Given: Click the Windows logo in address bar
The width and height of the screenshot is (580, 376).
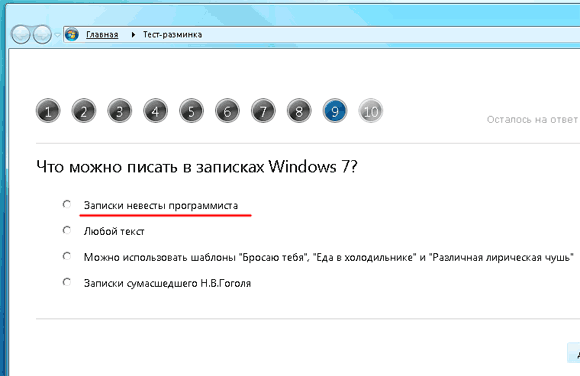Looking at the screenshot, I should tap(72, 34).
